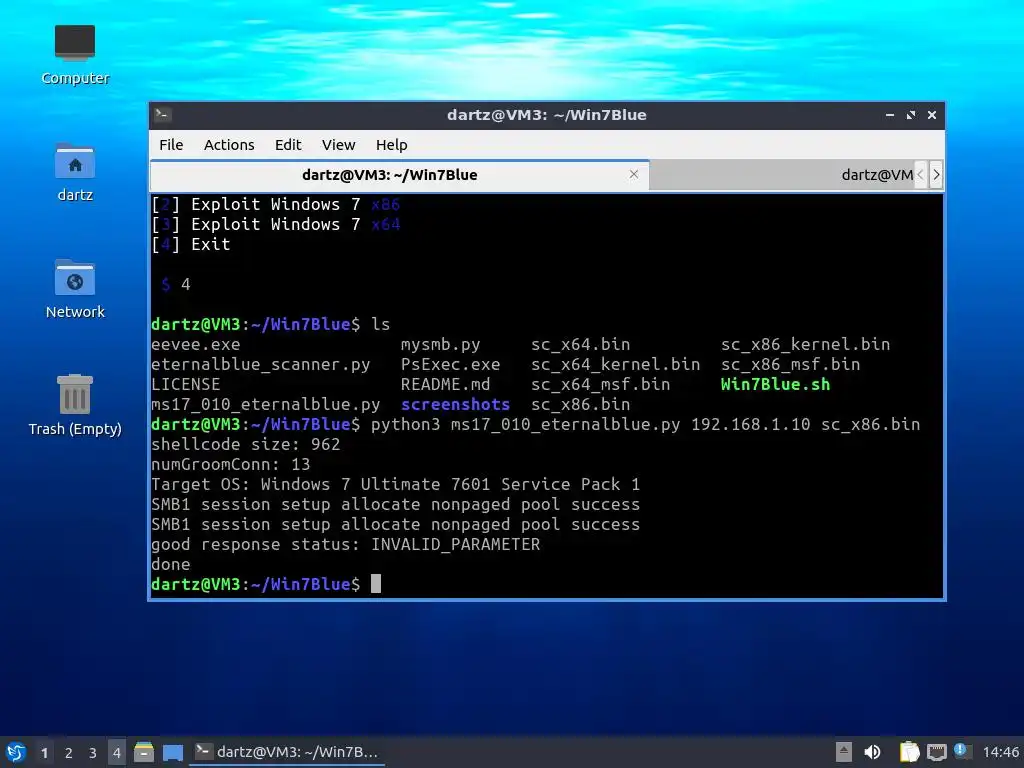Open the Trash (Empty) desktop icon
Screen dimensions: 1024x768
74,405
